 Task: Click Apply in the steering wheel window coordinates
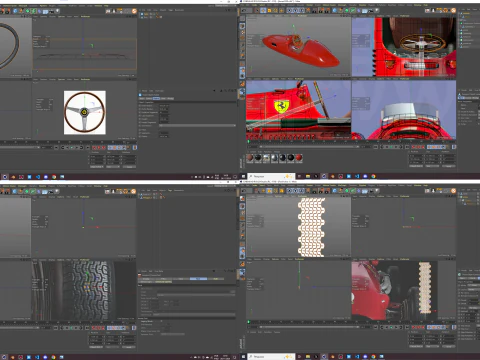pos(130,167)
